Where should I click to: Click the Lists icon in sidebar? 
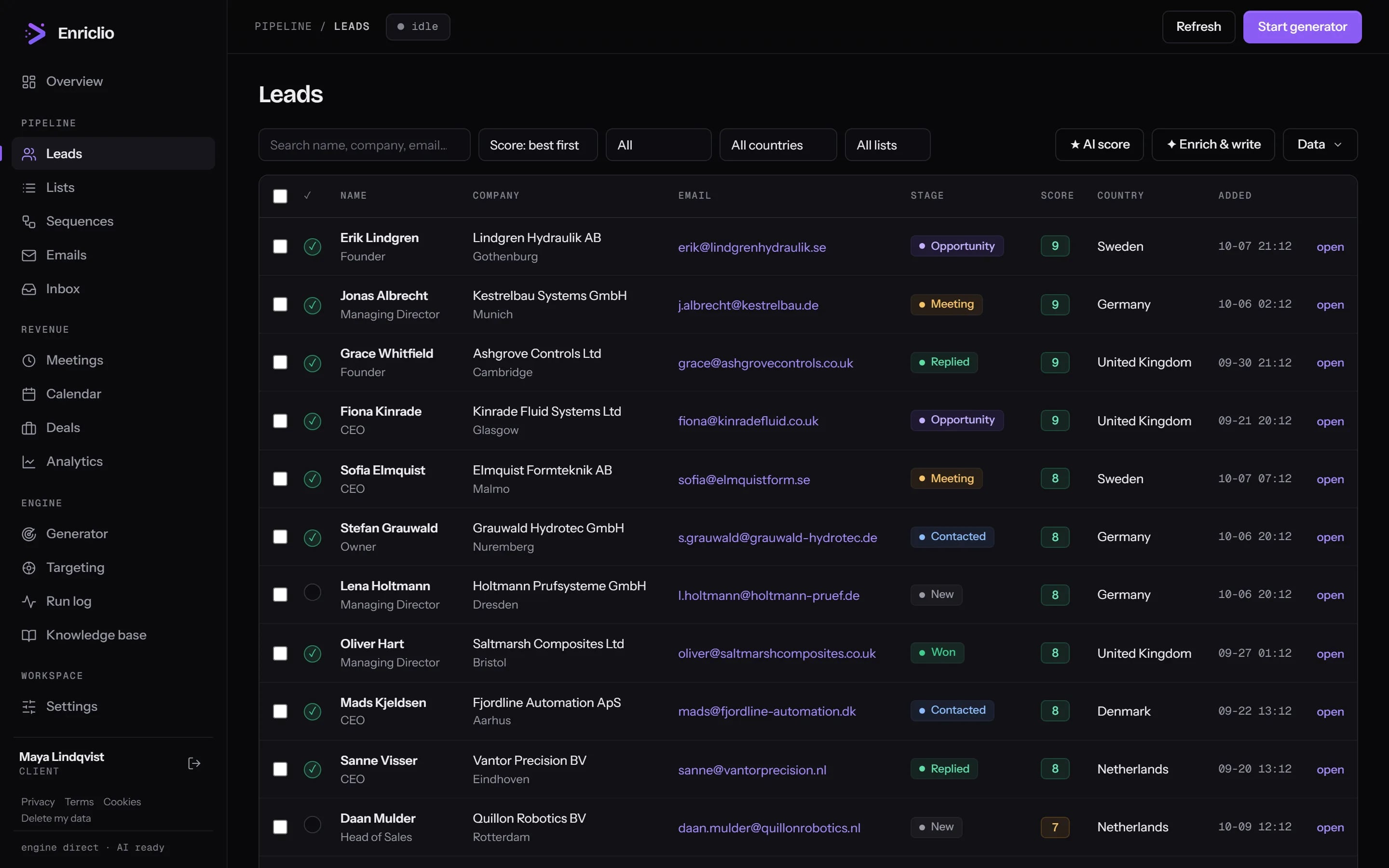[29, 188]
